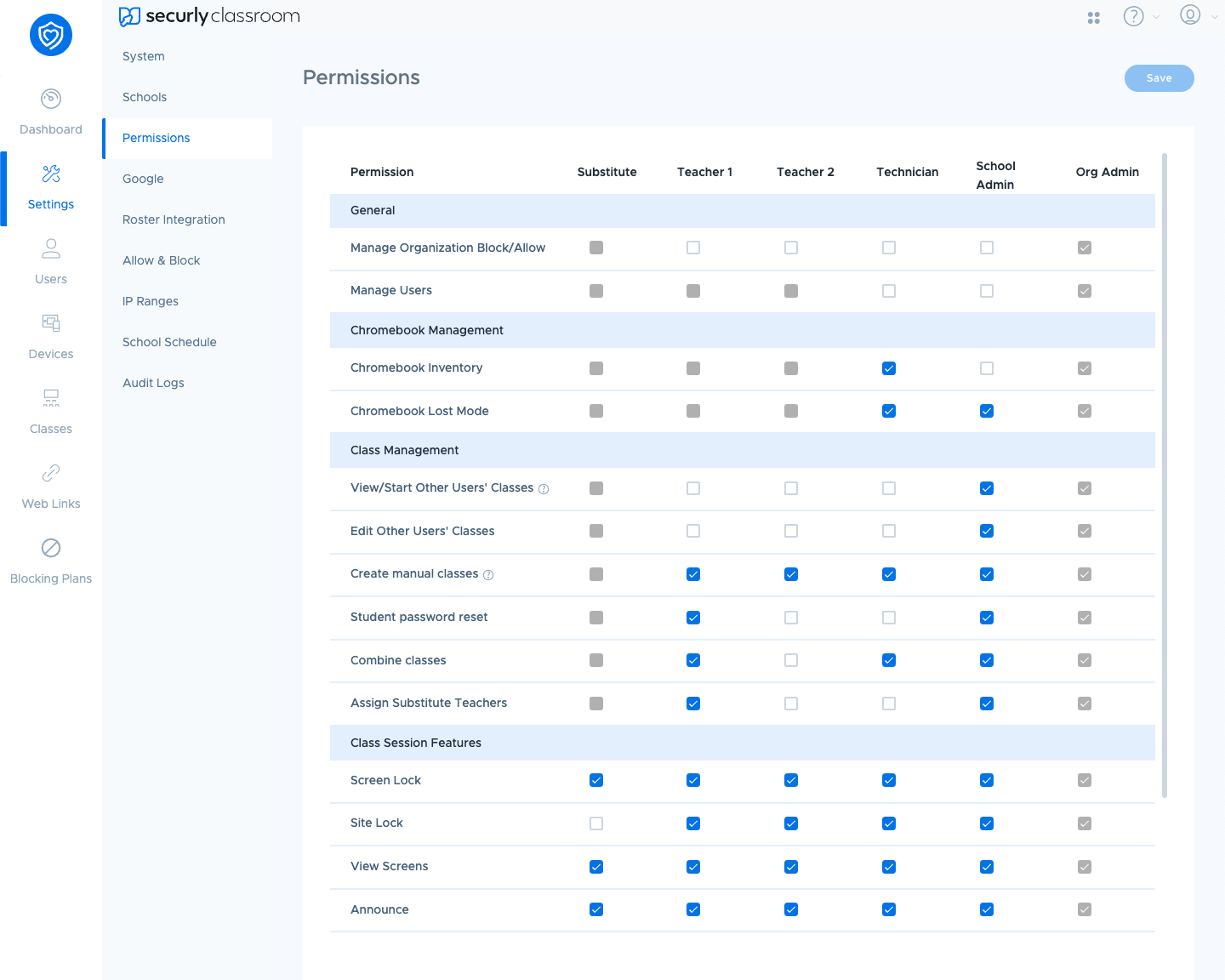Select the Settings wrench icon
1225x980 pixels.
(x=51, y=174)
